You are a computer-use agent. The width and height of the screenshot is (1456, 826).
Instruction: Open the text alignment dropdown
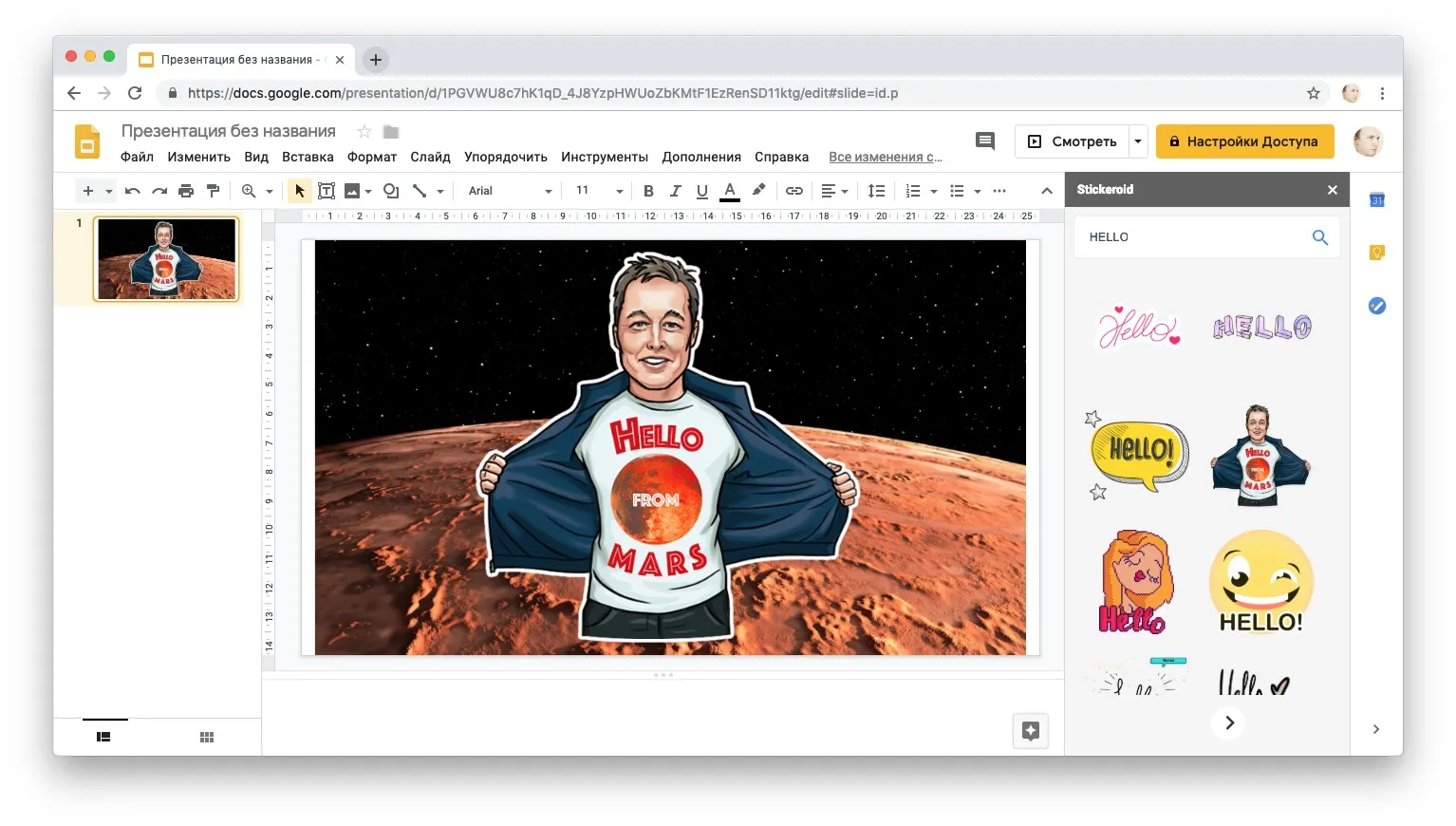pos(834,191)
